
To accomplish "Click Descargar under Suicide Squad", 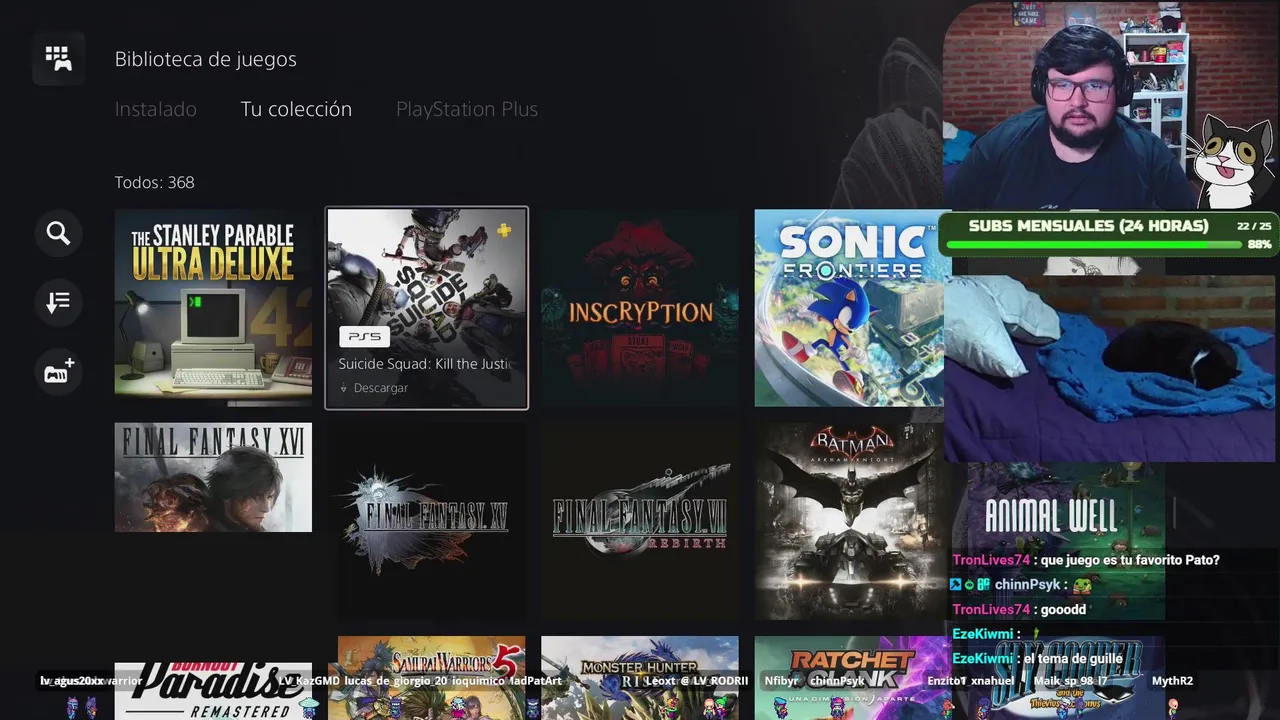I will click(x=381, y=388).
